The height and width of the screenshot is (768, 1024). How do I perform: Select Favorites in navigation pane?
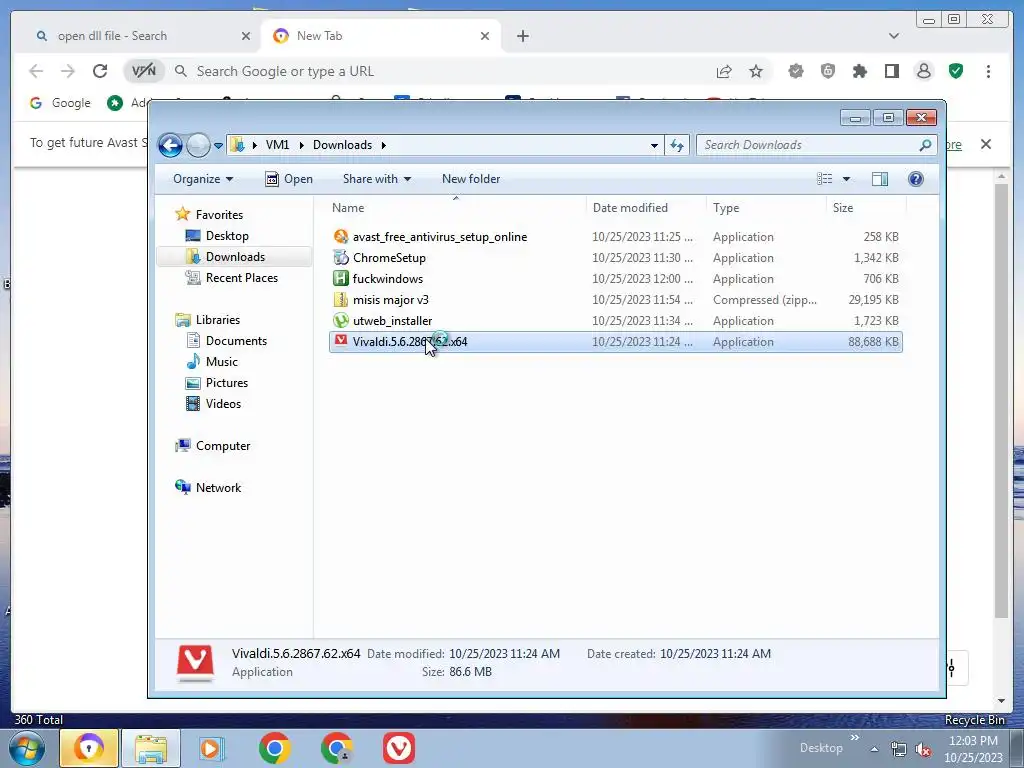tap(209, 215)
